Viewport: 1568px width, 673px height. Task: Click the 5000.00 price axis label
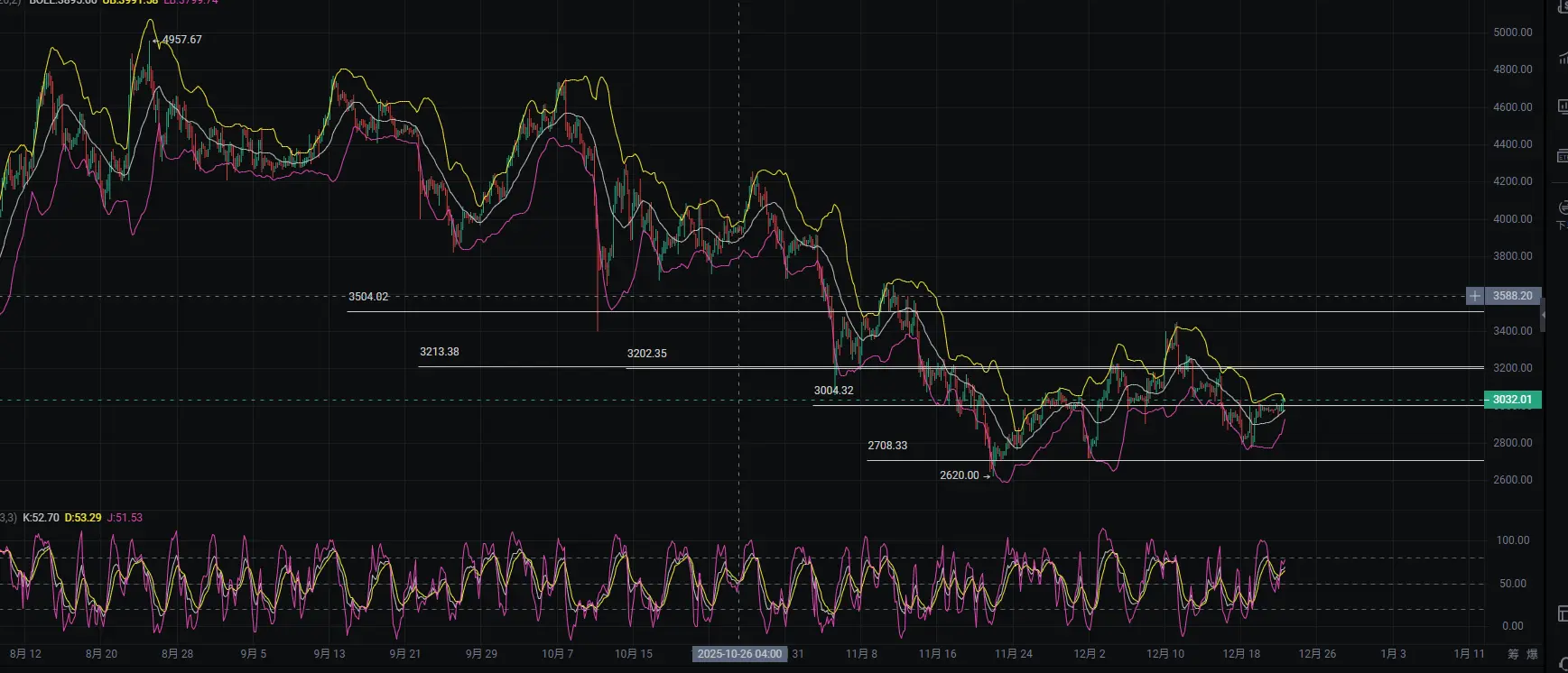click(x=1513, y=32)
